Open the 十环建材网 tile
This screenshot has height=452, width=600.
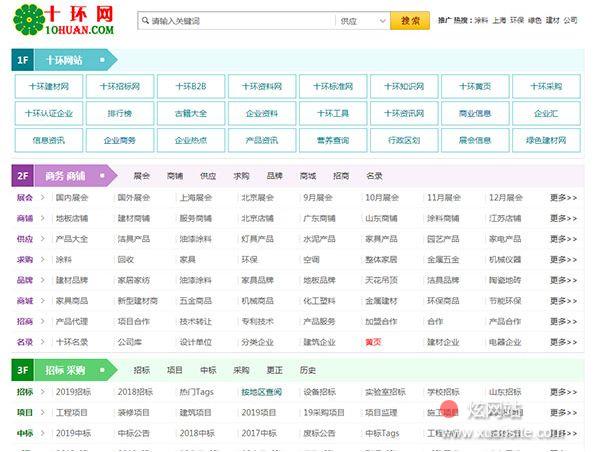[49, 86]
